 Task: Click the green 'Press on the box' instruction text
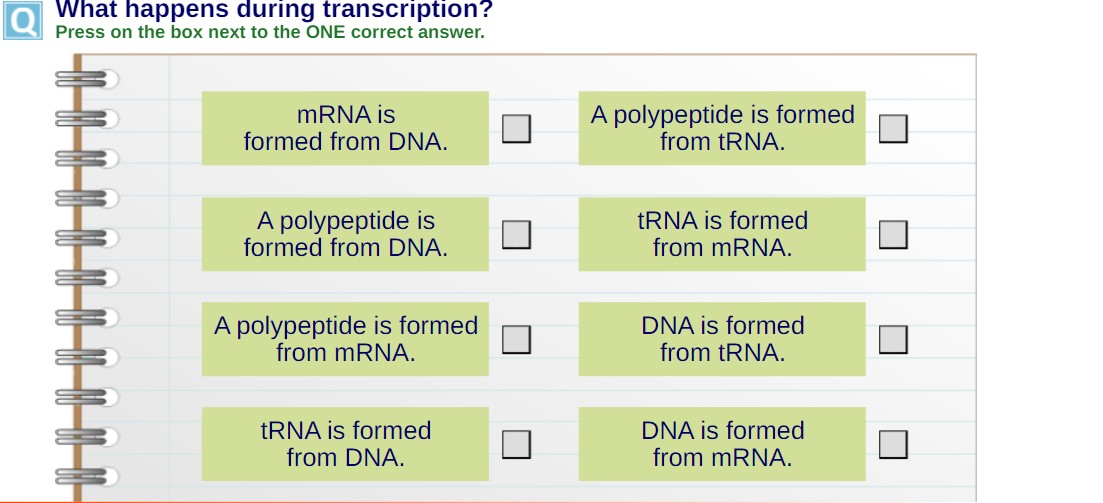pyautogui.click(x=270, y=32)
